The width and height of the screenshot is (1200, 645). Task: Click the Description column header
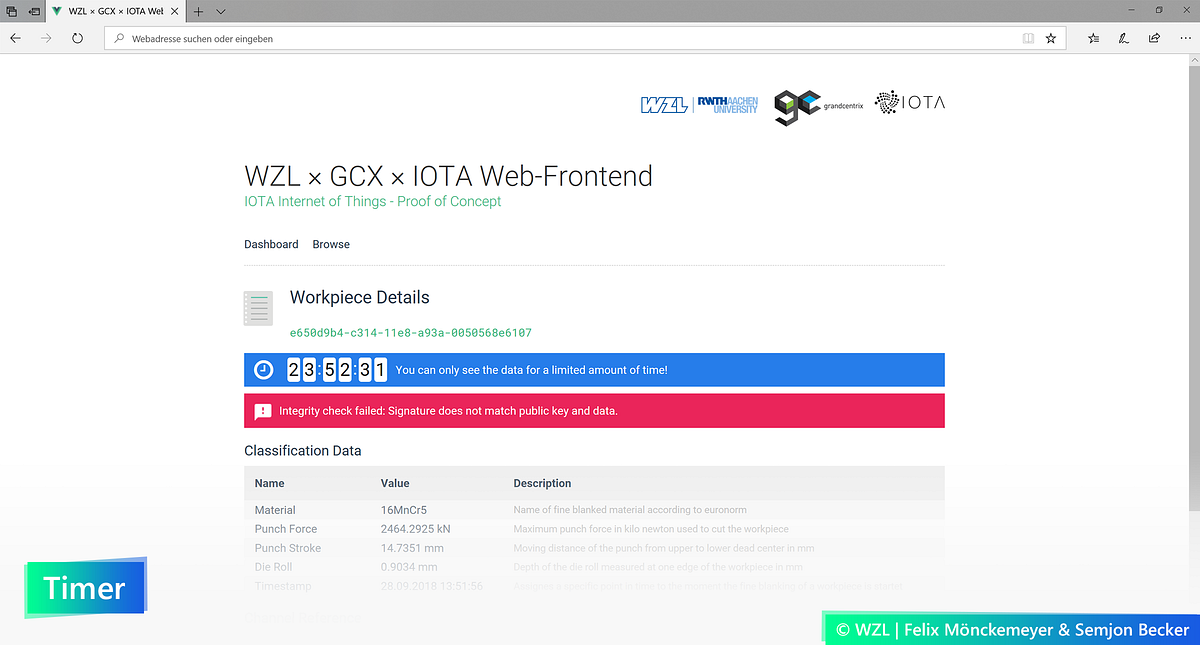542,483
